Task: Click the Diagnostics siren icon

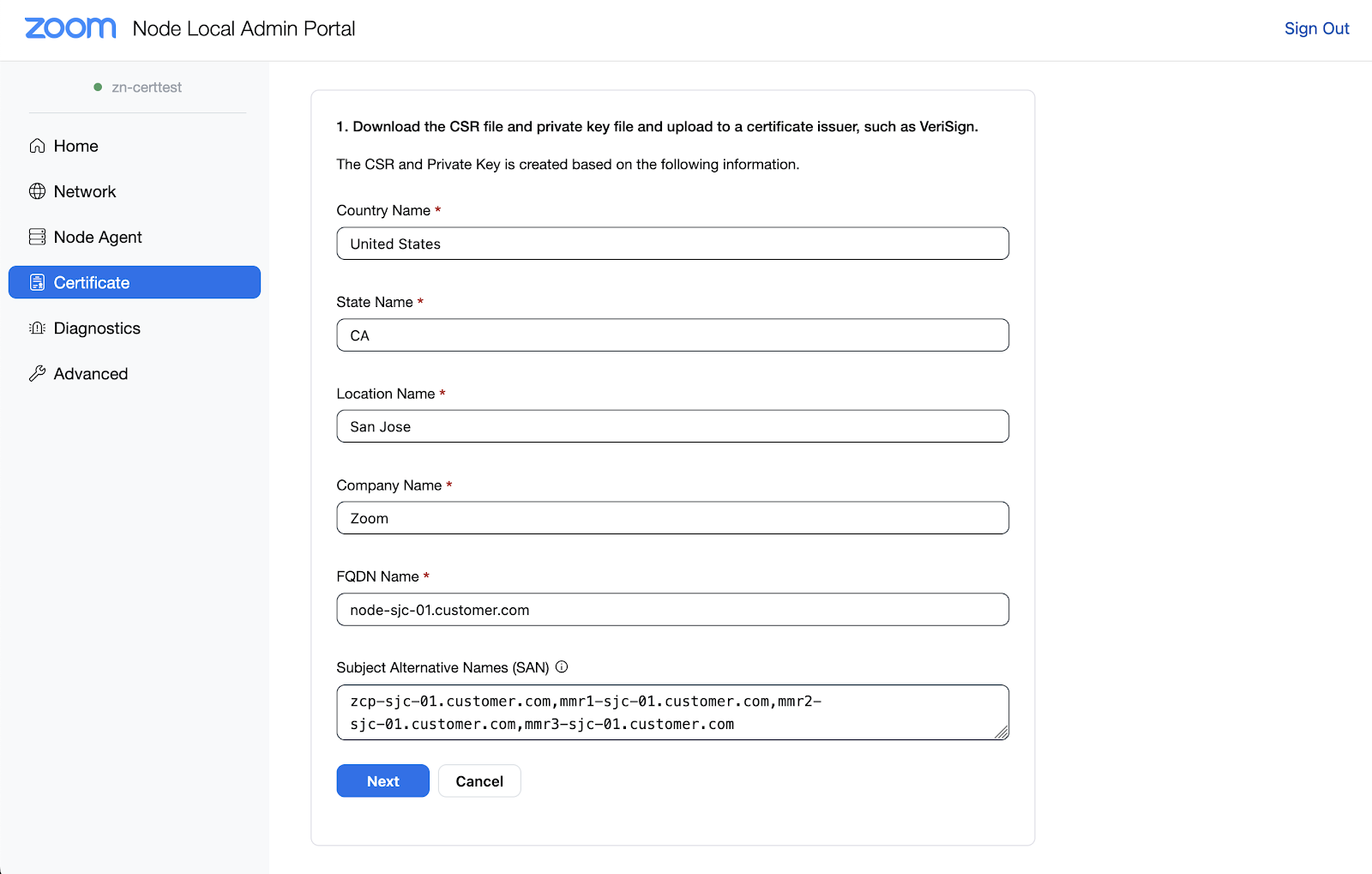Action: pos(37,328)
